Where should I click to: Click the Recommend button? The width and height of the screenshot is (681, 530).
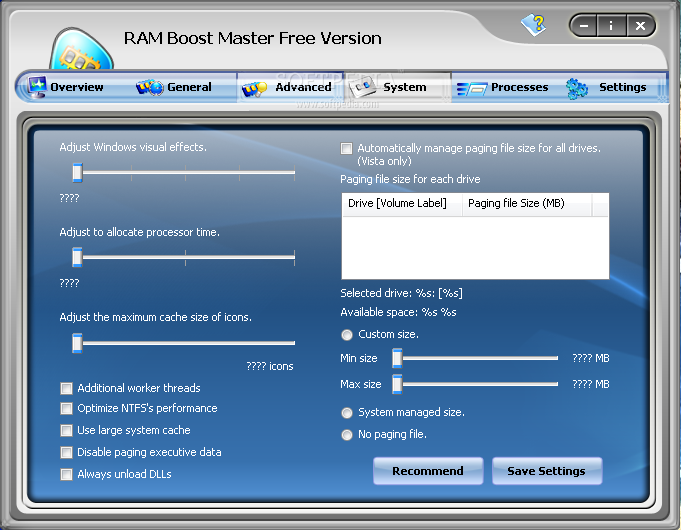428,471
